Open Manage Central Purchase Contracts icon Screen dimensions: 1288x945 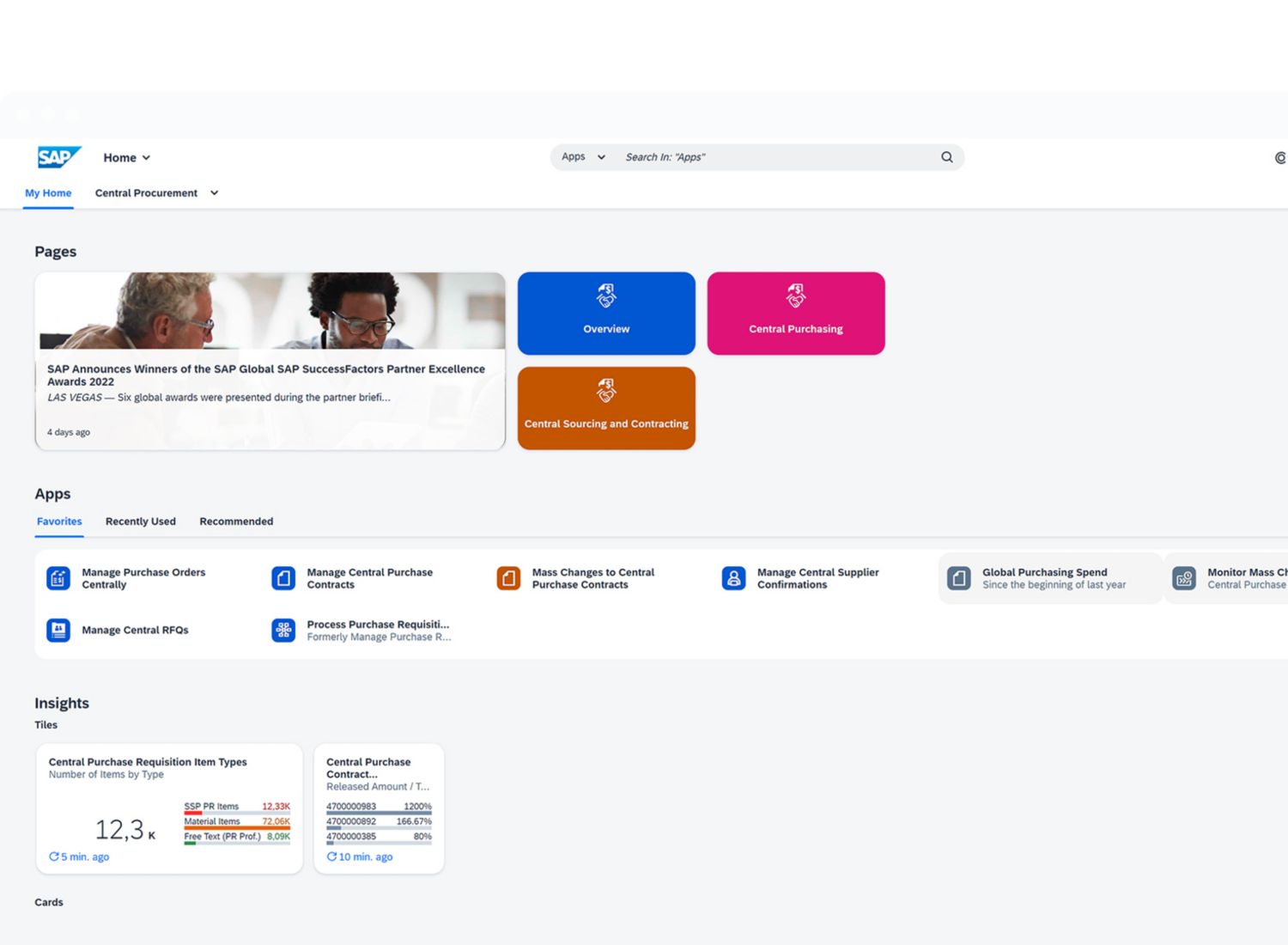pos(283,578)
